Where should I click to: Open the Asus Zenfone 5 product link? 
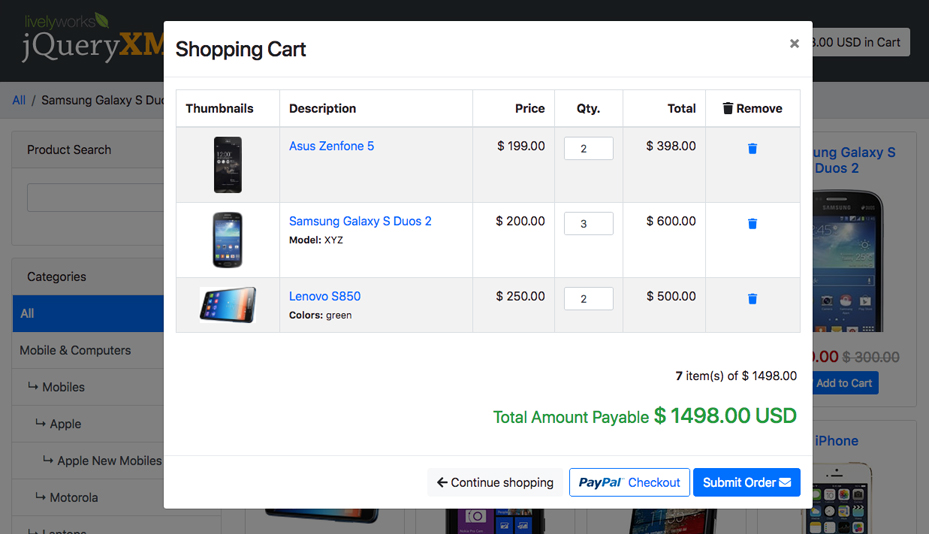click(331, 146)
